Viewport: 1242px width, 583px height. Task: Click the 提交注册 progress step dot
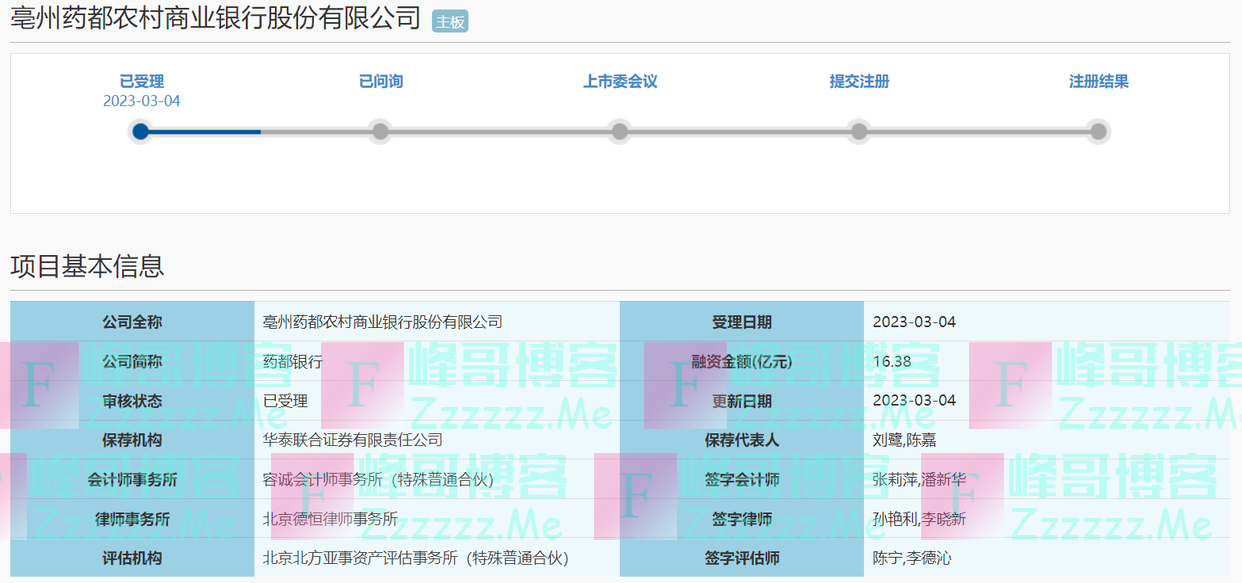859,131
